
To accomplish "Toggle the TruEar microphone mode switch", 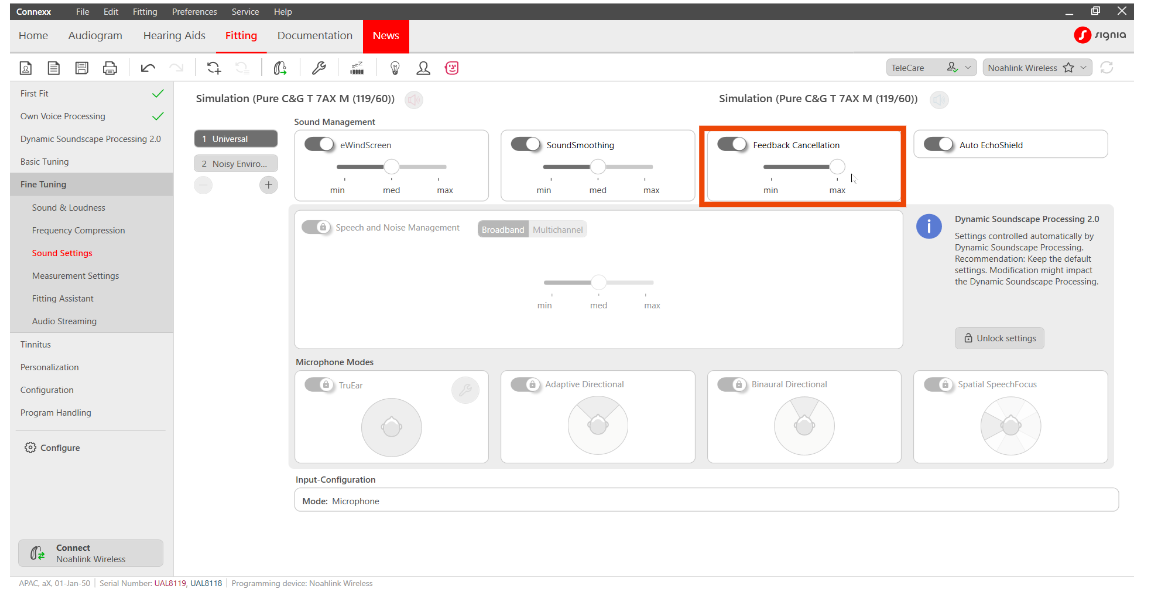I will coord(319,384).
